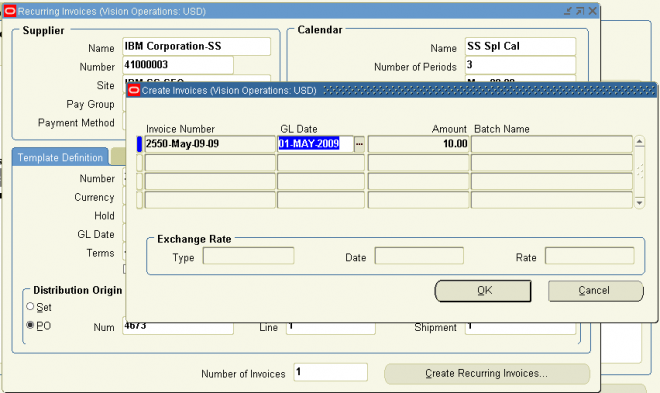The width and height of the screenshot is (660, 393).
Task: Click the Shipment field
Action: 520,328
